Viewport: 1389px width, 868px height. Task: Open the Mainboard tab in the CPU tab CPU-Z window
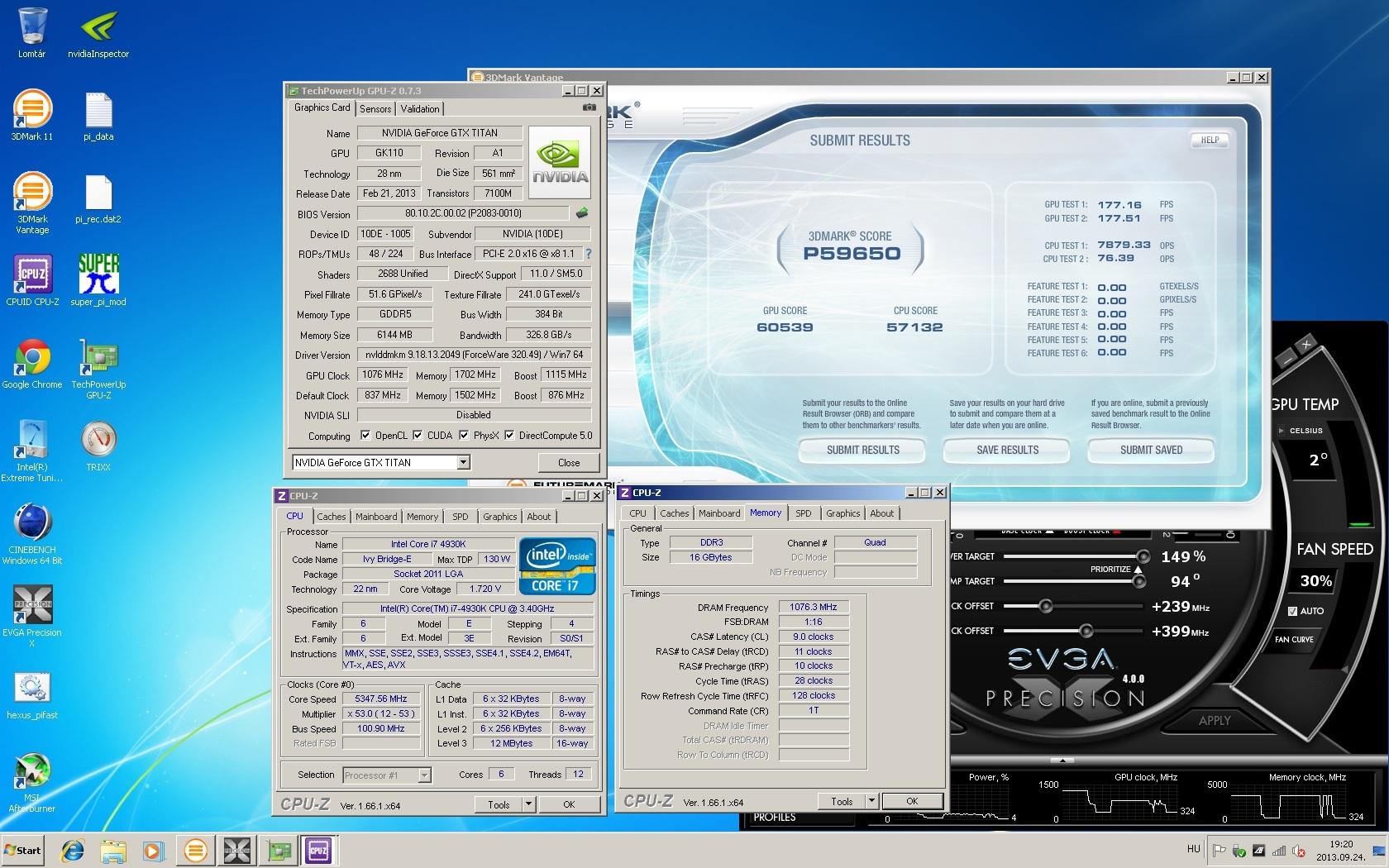[376, 517]
